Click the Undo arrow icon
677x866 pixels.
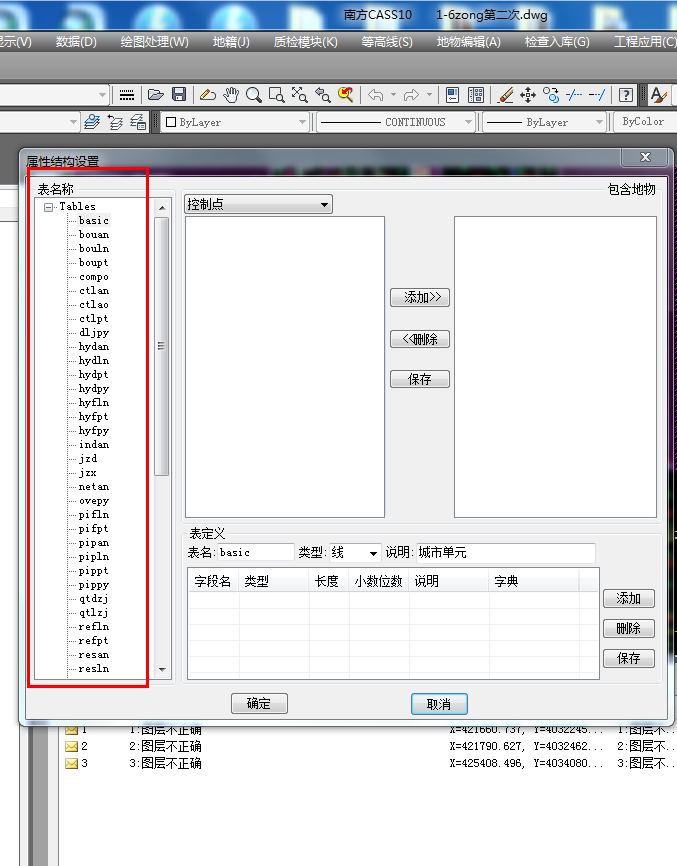pos(376,95)
